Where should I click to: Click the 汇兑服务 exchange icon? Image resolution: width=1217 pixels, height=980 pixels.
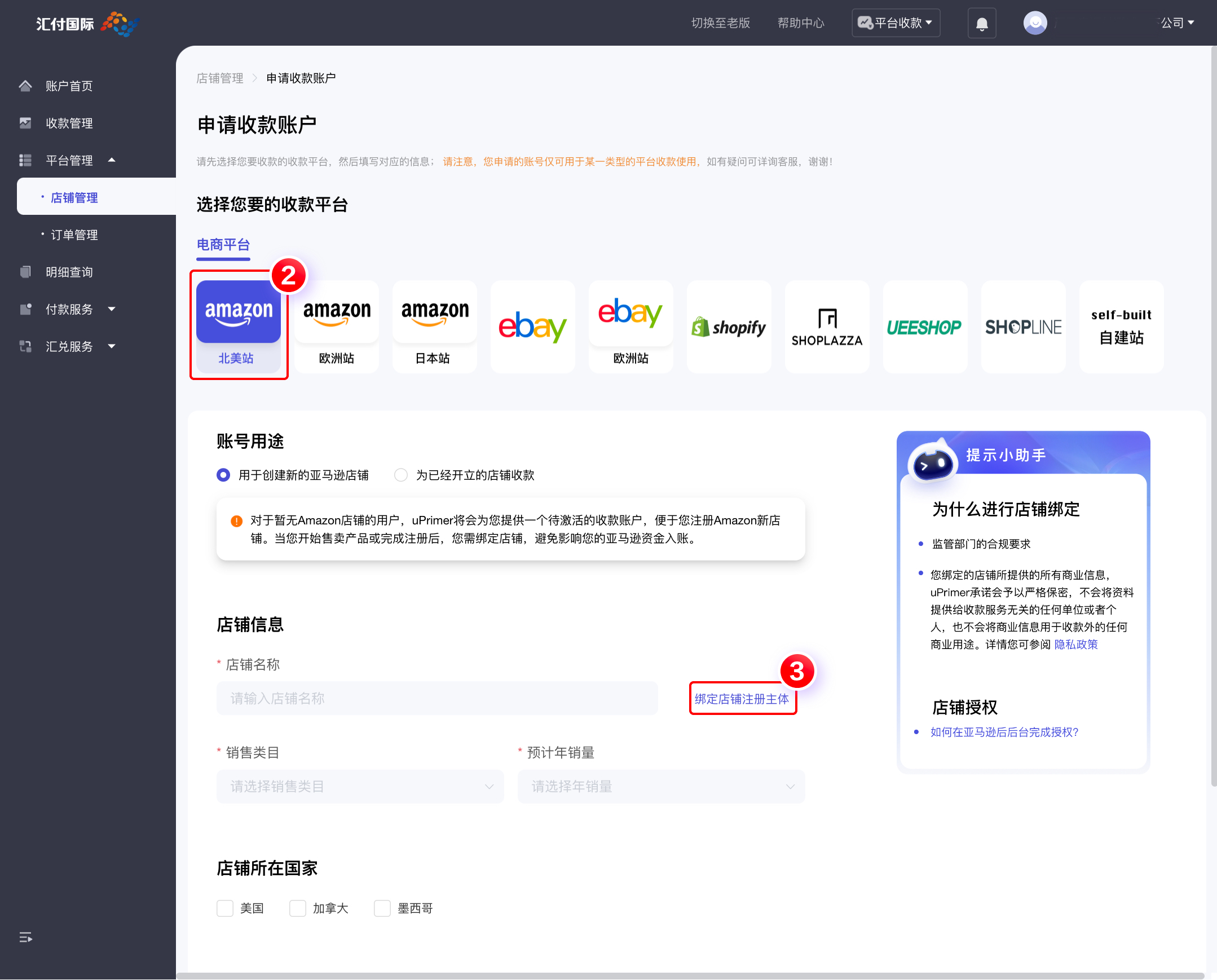(x=25, y=347)
